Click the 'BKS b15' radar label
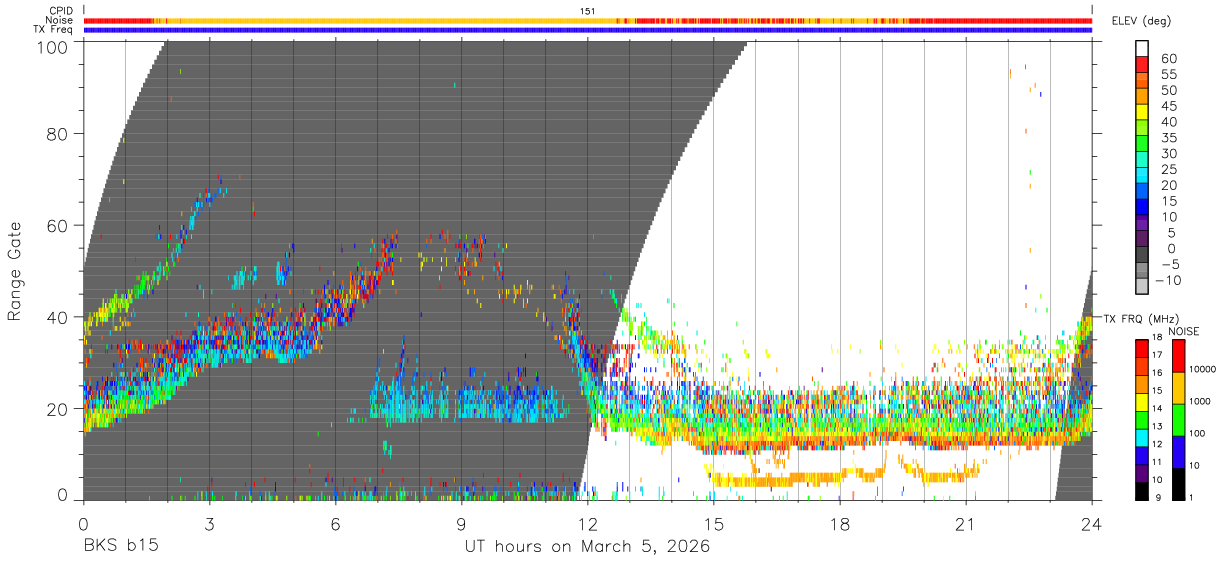 click(x=121, y=547)
